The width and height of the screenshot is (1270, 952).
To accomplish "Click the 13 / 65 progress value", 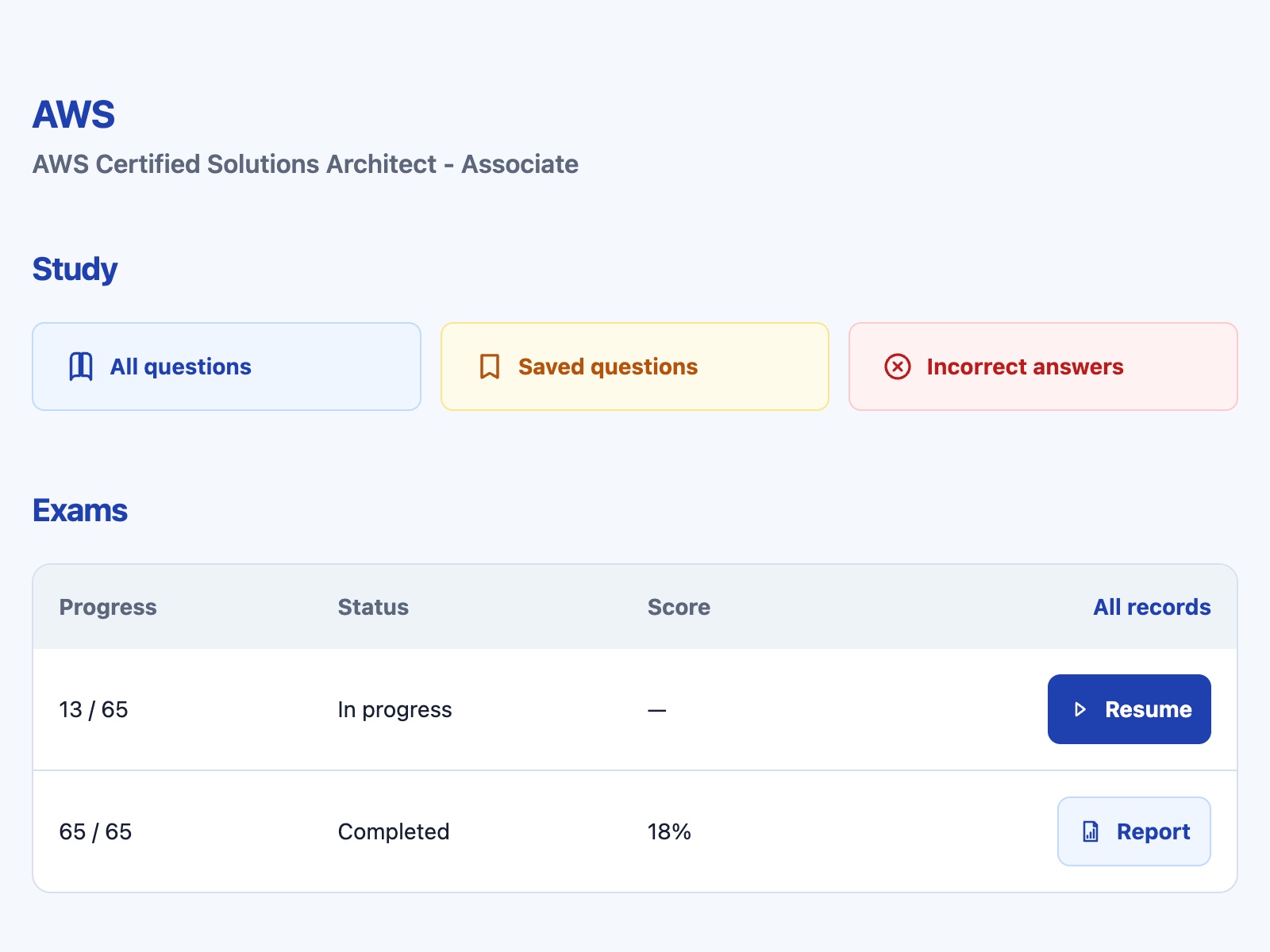I will tap(94, 709).
